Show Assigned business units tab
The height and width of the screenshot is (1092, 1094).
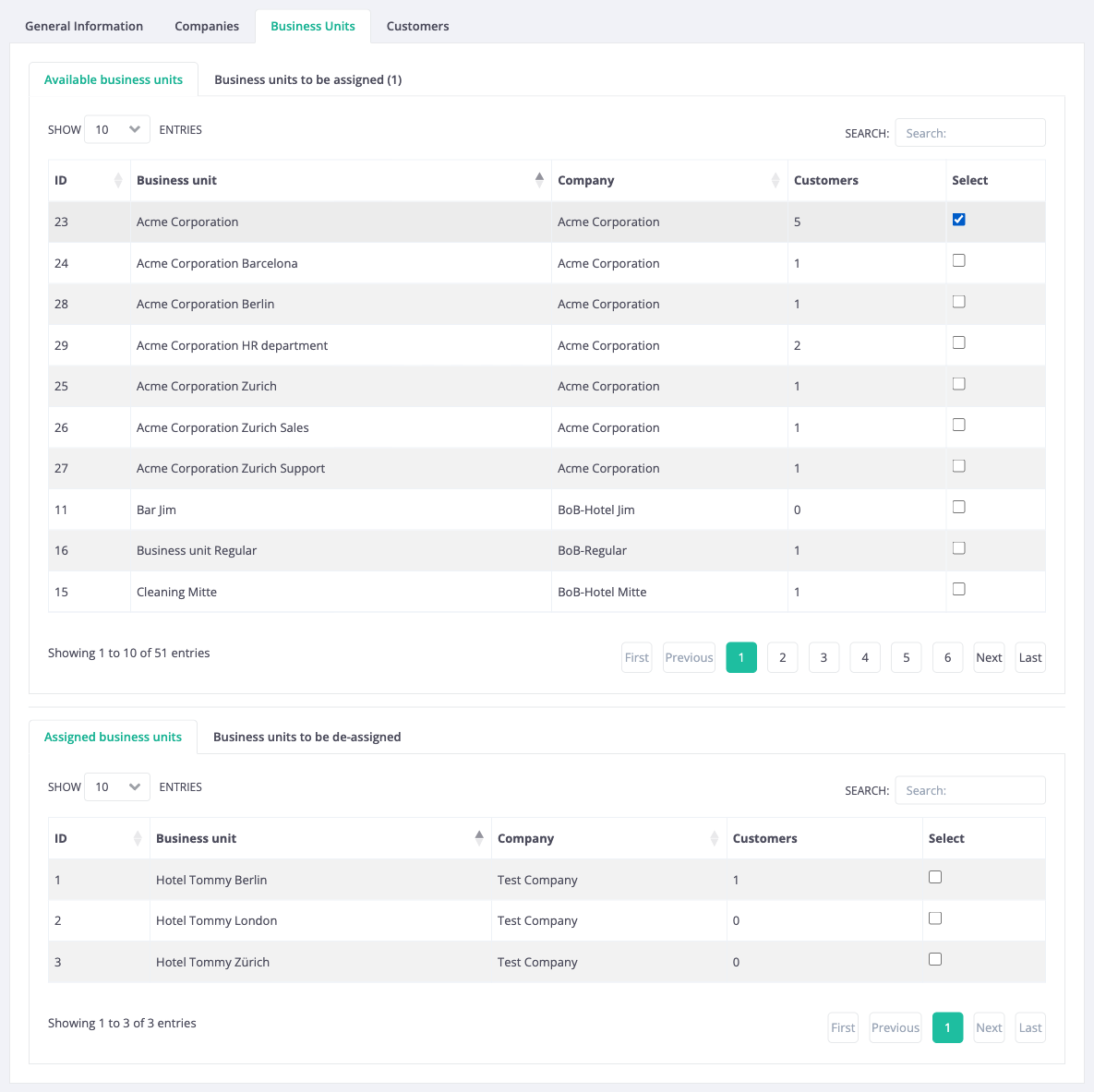coord(113,737)
